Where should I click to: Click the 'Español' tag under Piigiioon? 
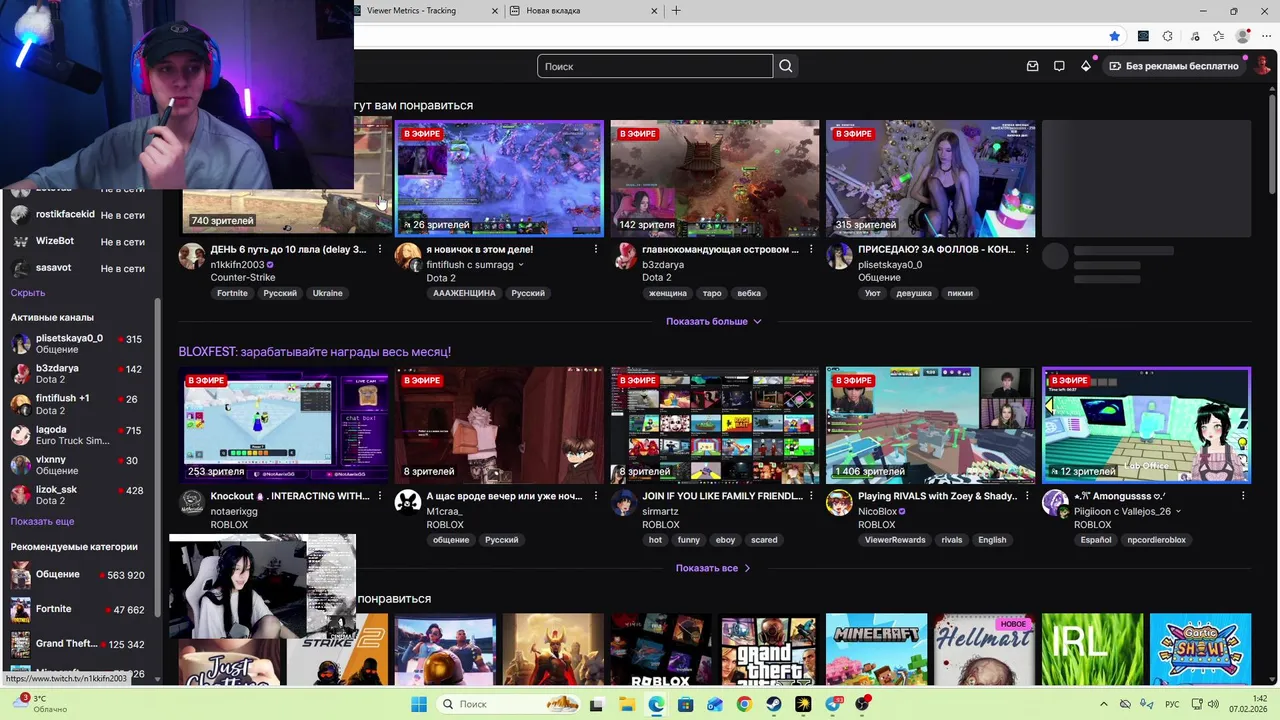[1096, 540]
